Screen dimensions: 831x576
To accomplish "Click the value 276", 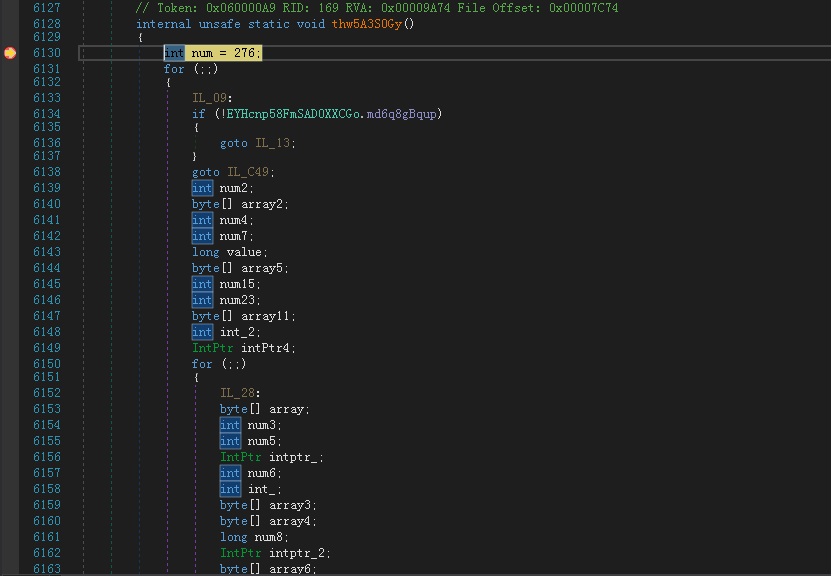I will (x=244, y=53).
